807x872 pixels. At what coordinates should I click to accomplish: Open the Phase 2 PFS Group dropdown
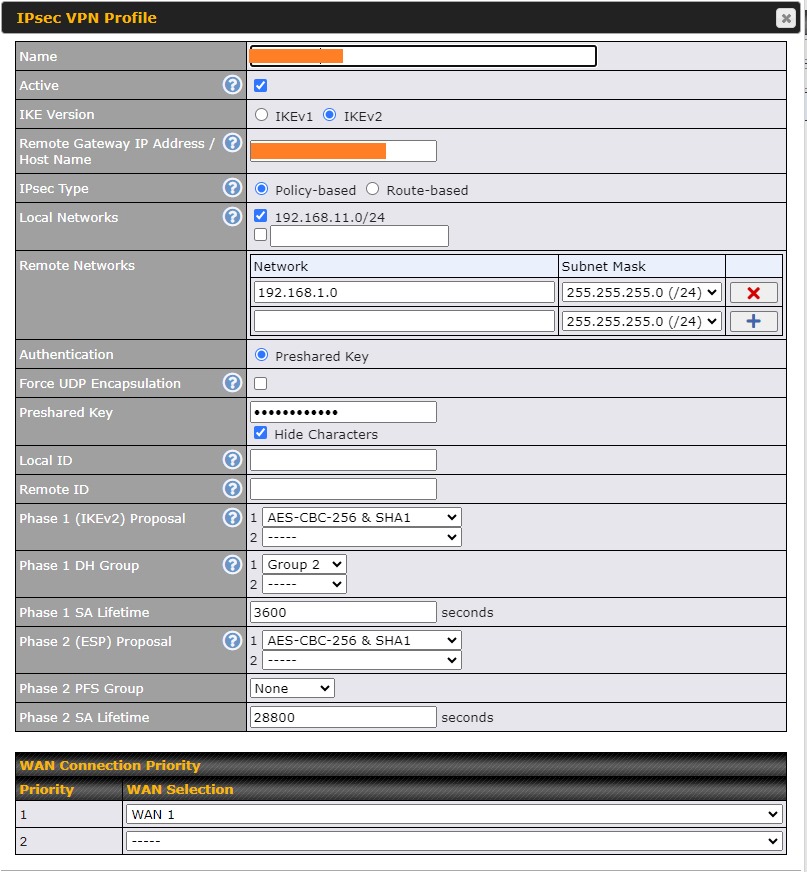pos(292,688)
